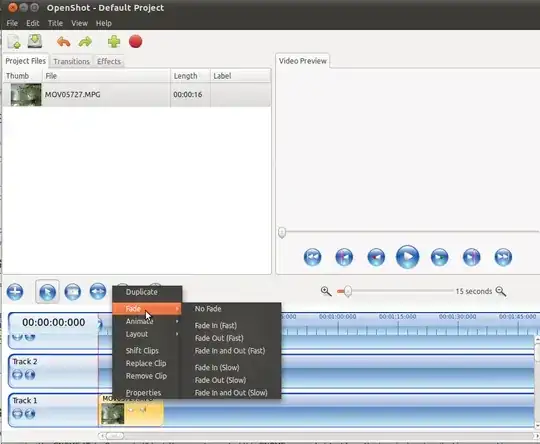540x444 pixels.
Task: Open the Title menu
Action: pyautogui.click(x=55, y=23)
